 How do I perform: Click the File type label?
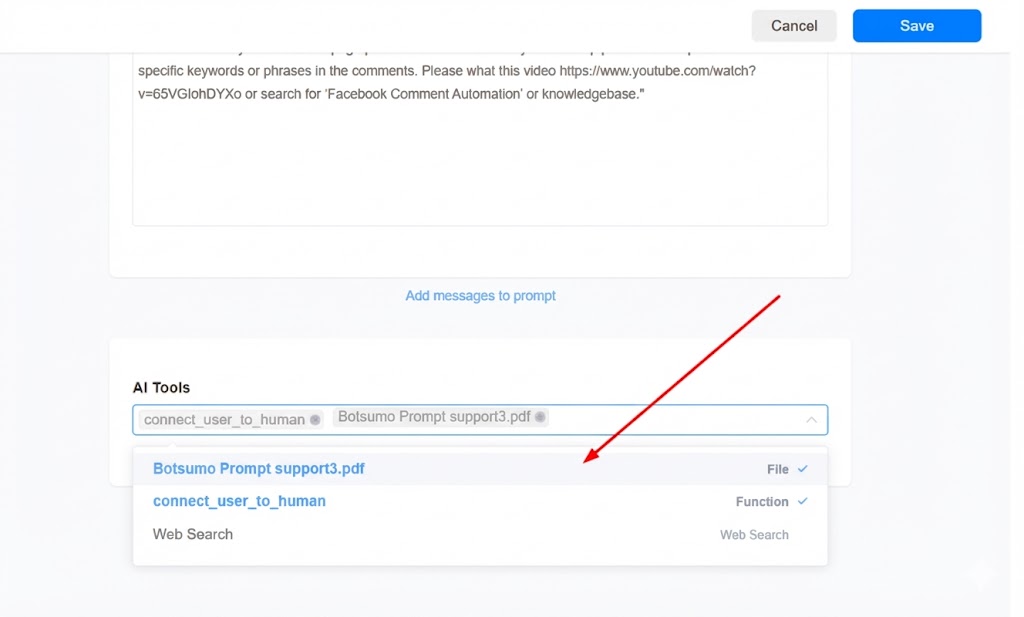click(778, 469)
